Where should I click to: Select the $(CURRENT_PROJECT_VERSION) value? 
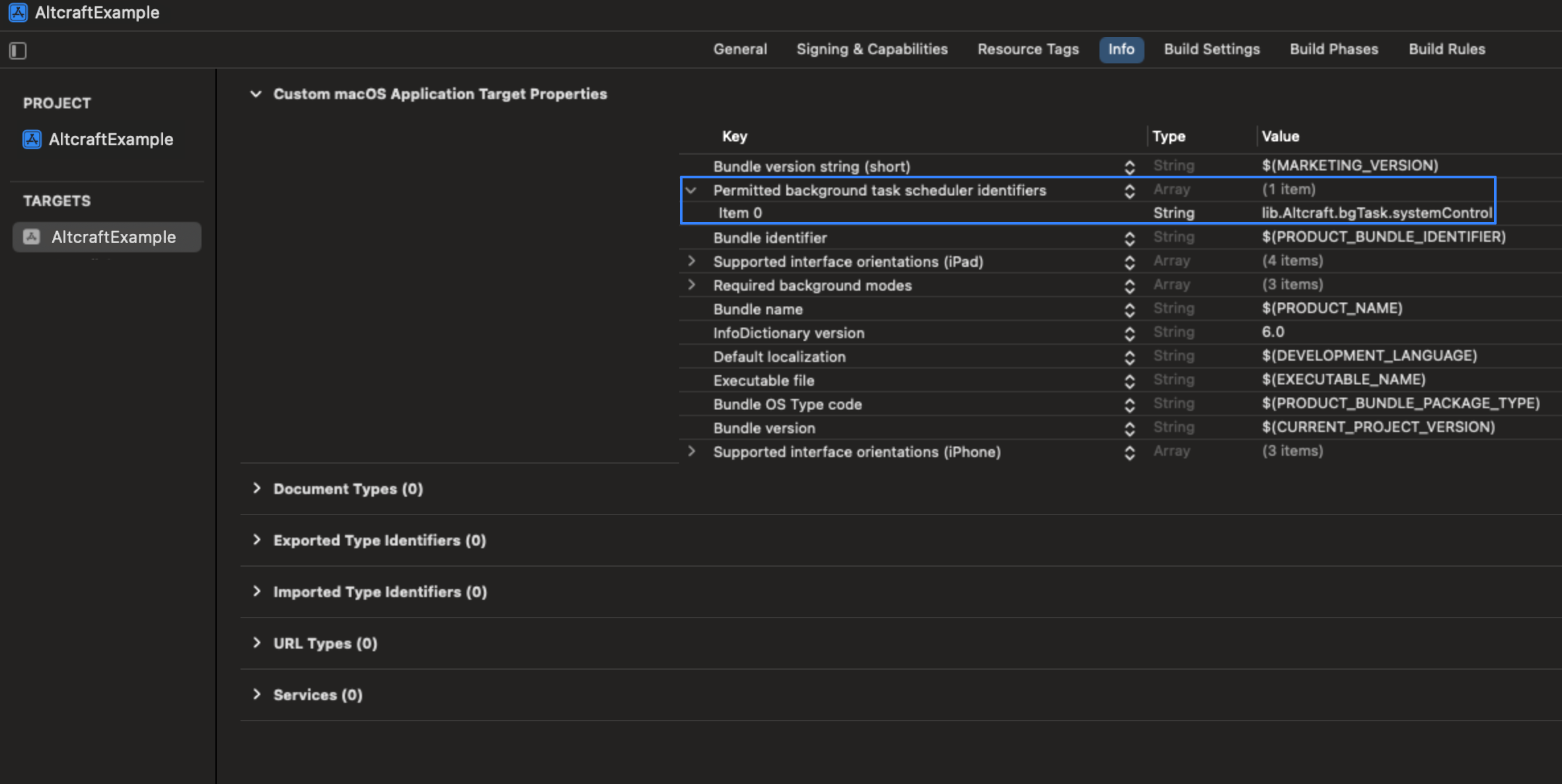pyautogui.click(x=1378, y=427)
